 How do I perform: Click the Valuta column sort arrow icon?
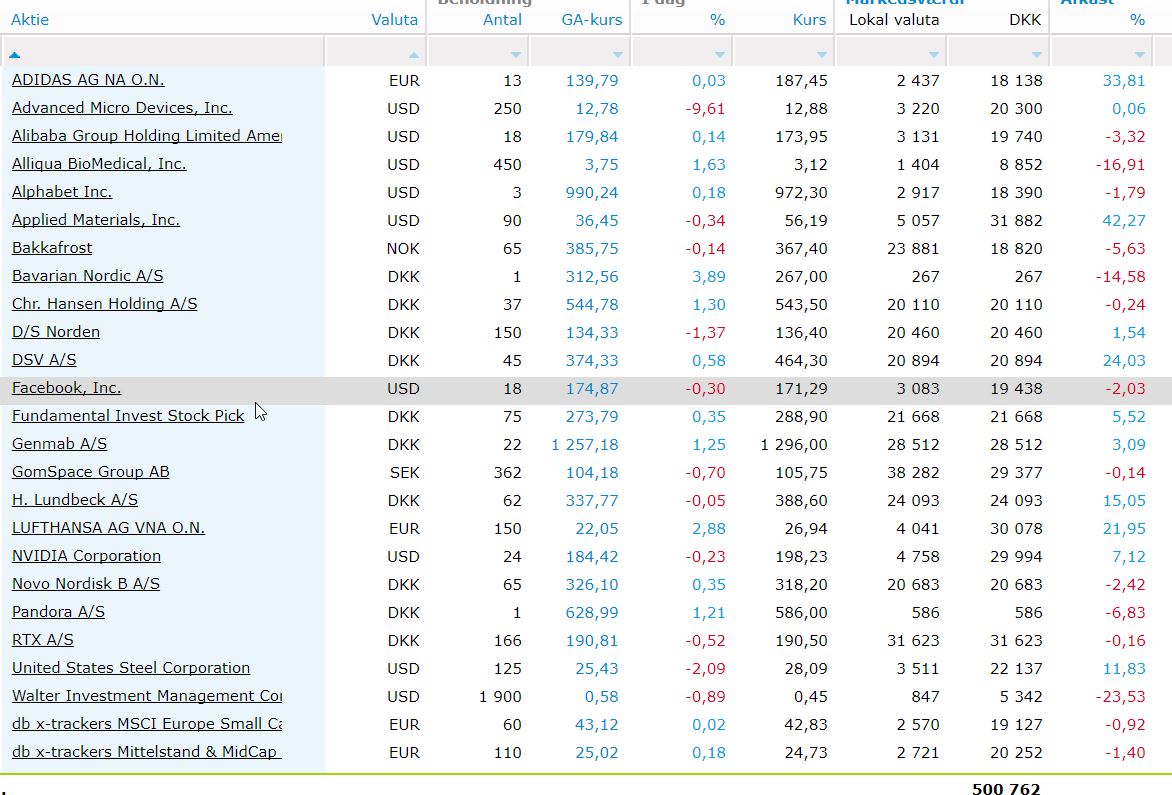click(413, 55)
